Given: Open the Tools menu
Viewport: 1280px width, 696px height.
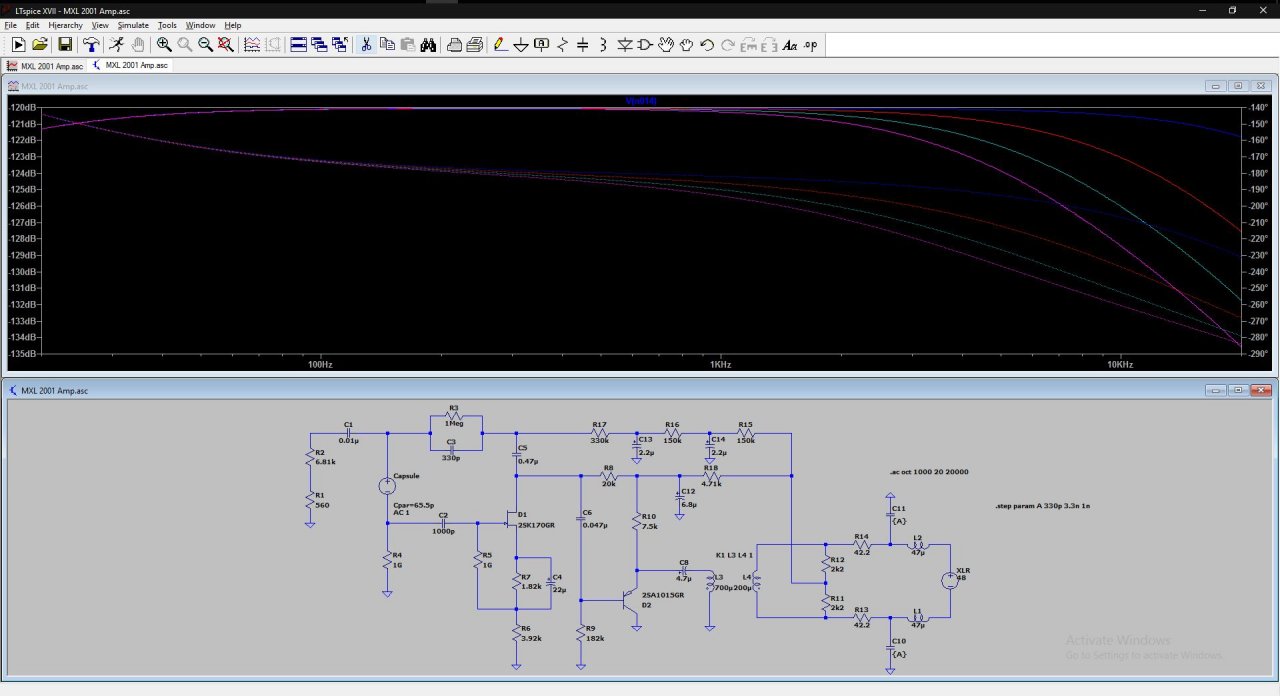Looking at the screenshot, I should (167, 25).
